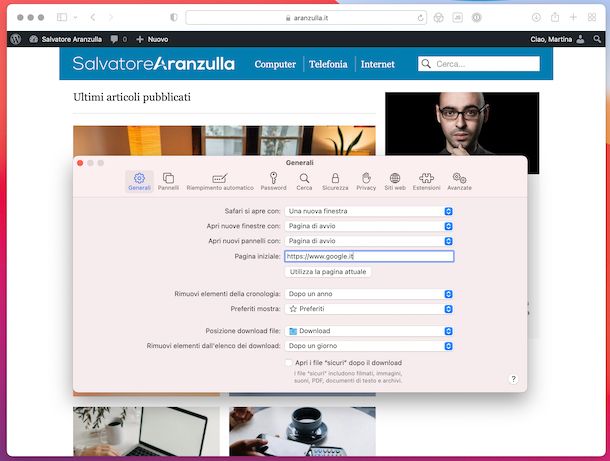This screenshot has width=610, height=461.
Task: Switch to the Cerca preferences tab
Action: point(304,181)
